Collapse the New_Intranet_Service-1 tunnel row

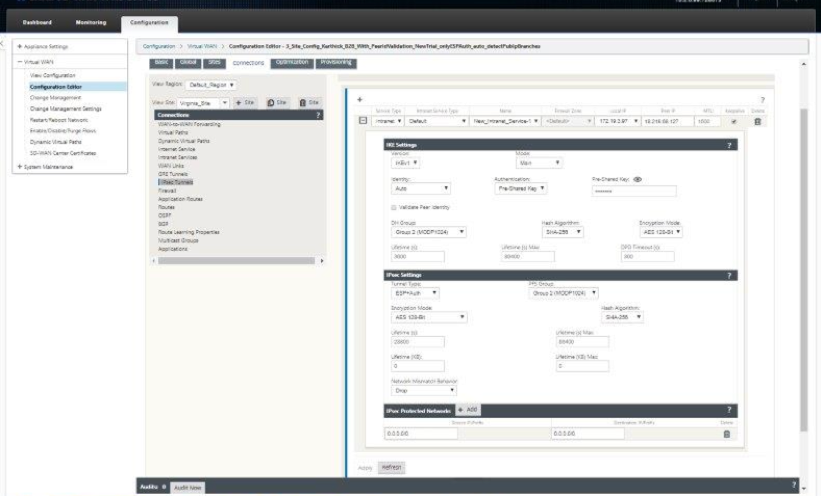pos(363,120)
